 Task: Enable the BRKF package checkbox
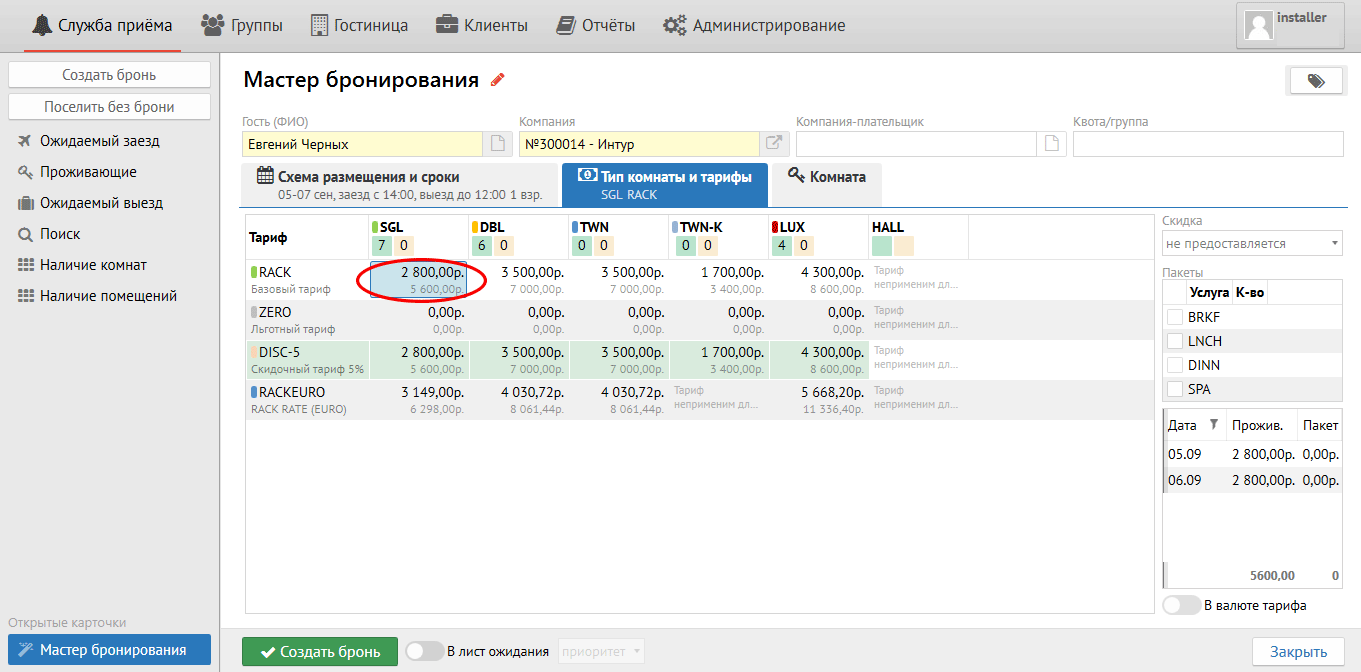(1175, 317)
